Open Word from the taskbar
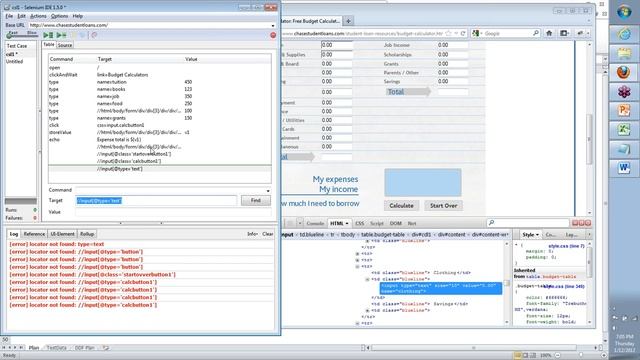The height and width of the screenshot is (360, 640). pos(624,168)
